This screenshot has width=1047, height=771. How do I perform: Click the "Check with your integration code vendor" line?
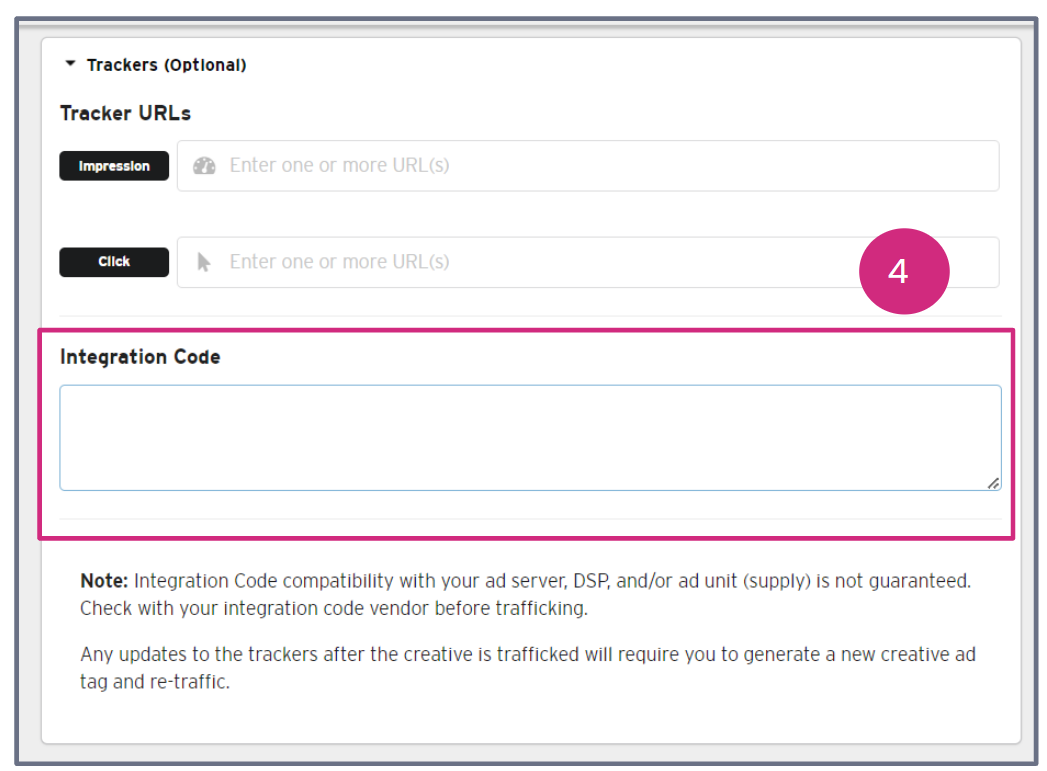point(333,608)
